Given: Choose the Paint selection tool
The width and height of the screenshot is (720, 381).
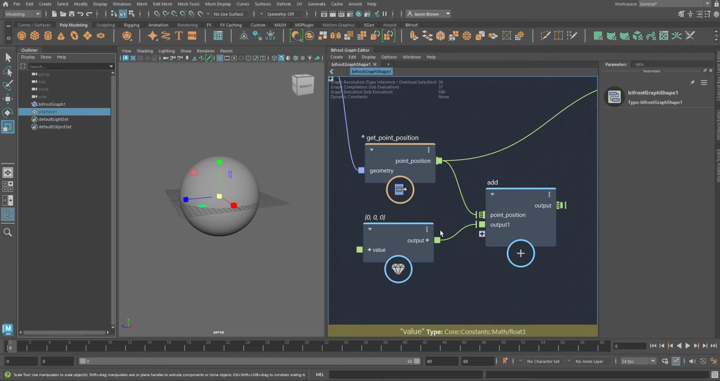Looking at the screenshot, I should 8,85.
